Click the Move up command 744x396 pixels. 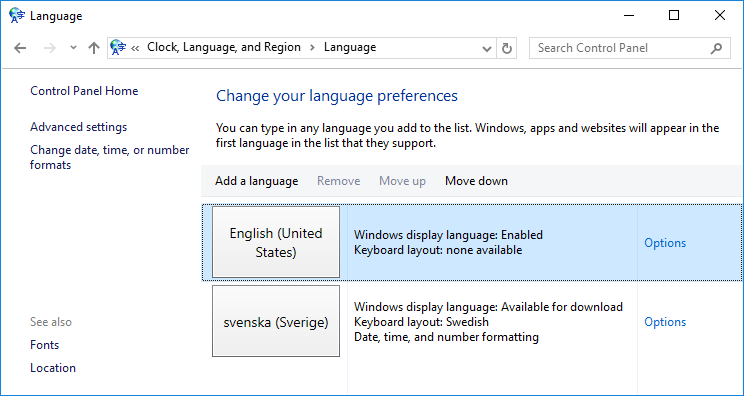[x=402, y=181]
